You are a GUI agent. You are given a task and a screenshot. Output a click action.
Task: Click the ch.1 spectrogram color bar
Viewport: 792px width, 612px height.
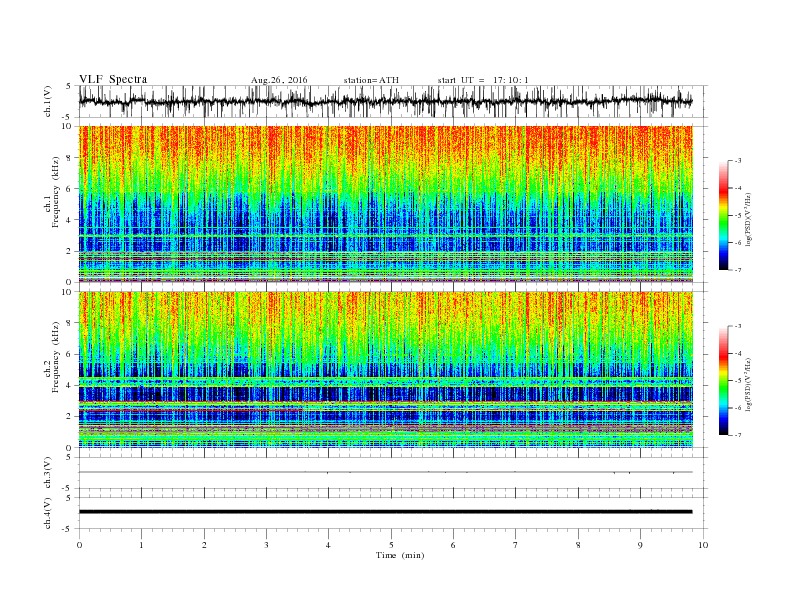click(x=724, y=215)
